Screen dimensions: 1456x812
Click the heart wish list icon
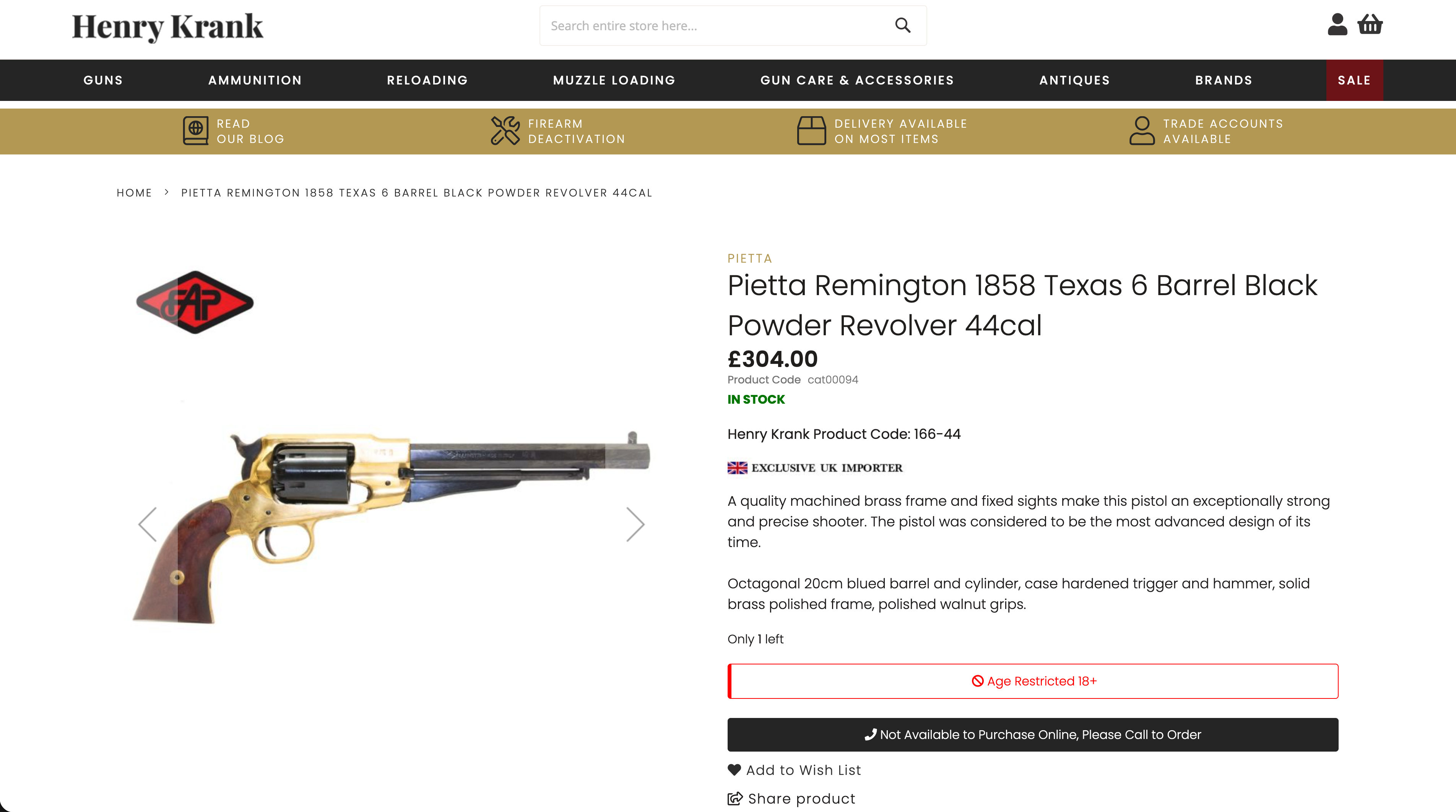(734, 770)
